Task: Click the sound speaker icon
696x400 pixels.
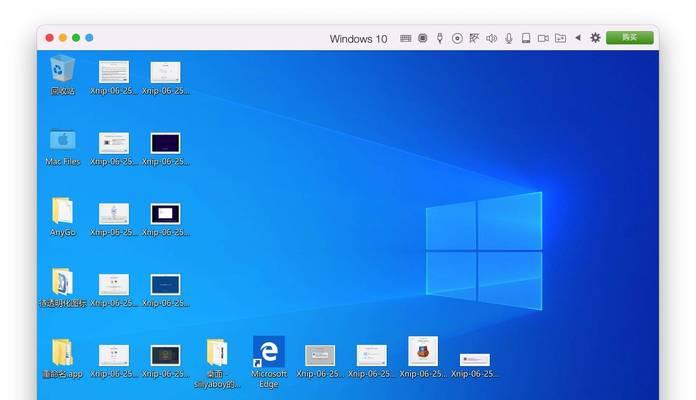Action: click(491, 39)
